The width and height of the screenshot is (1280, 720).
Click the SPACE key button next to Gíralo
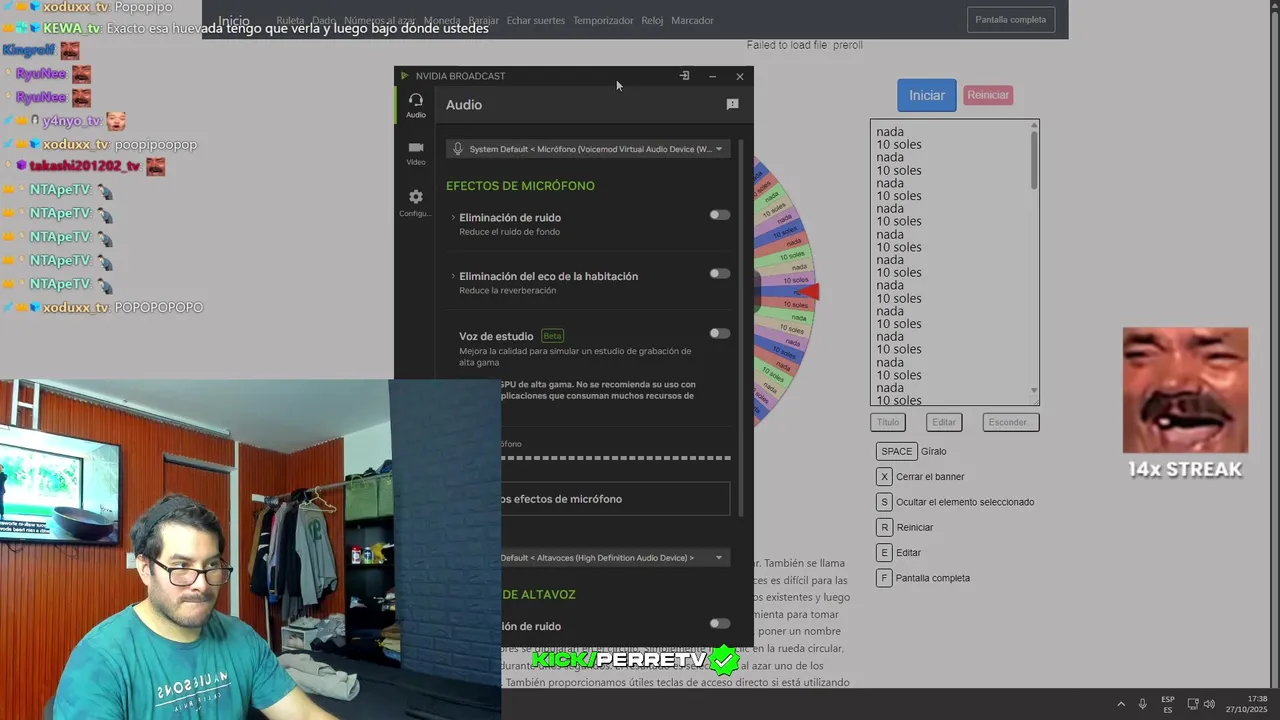click(x=897, y=451)
